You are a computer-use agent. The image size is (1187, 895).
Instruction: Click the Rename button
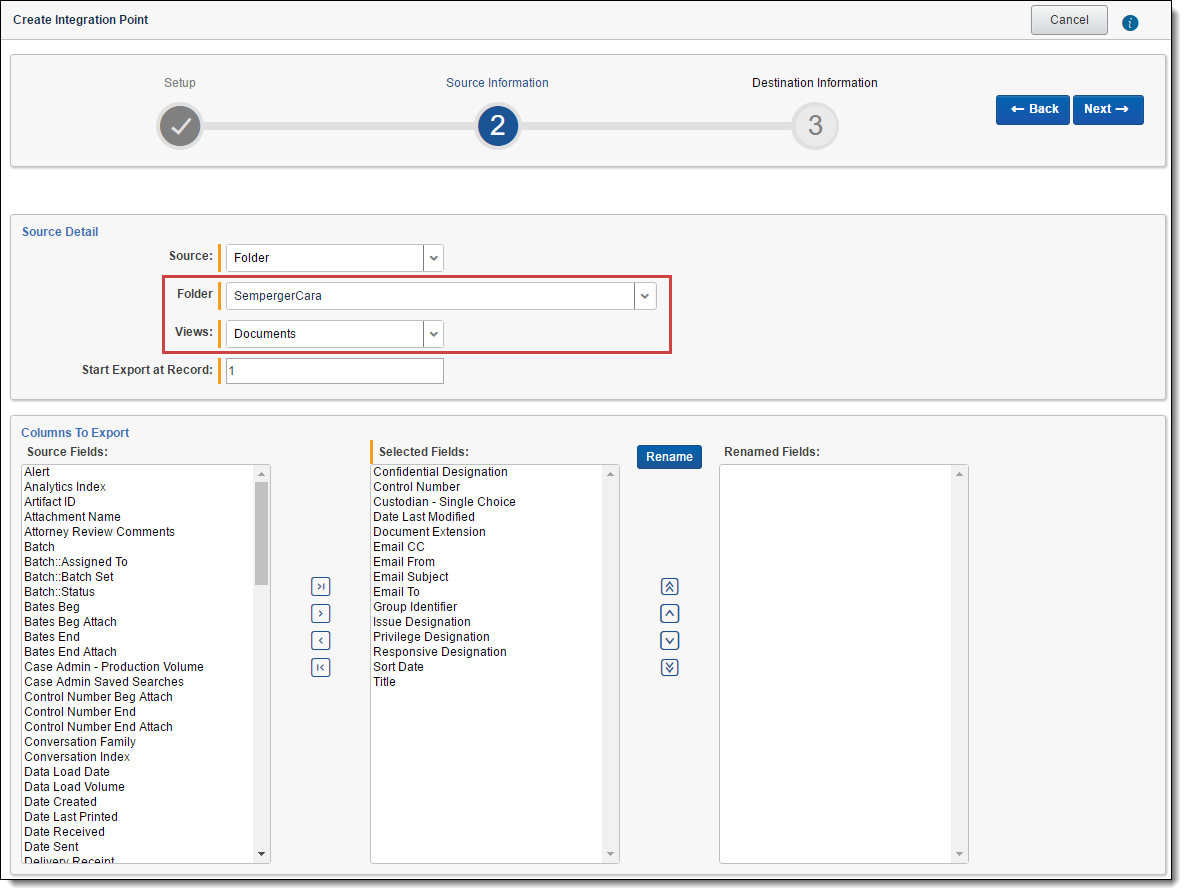coord(669,457)
